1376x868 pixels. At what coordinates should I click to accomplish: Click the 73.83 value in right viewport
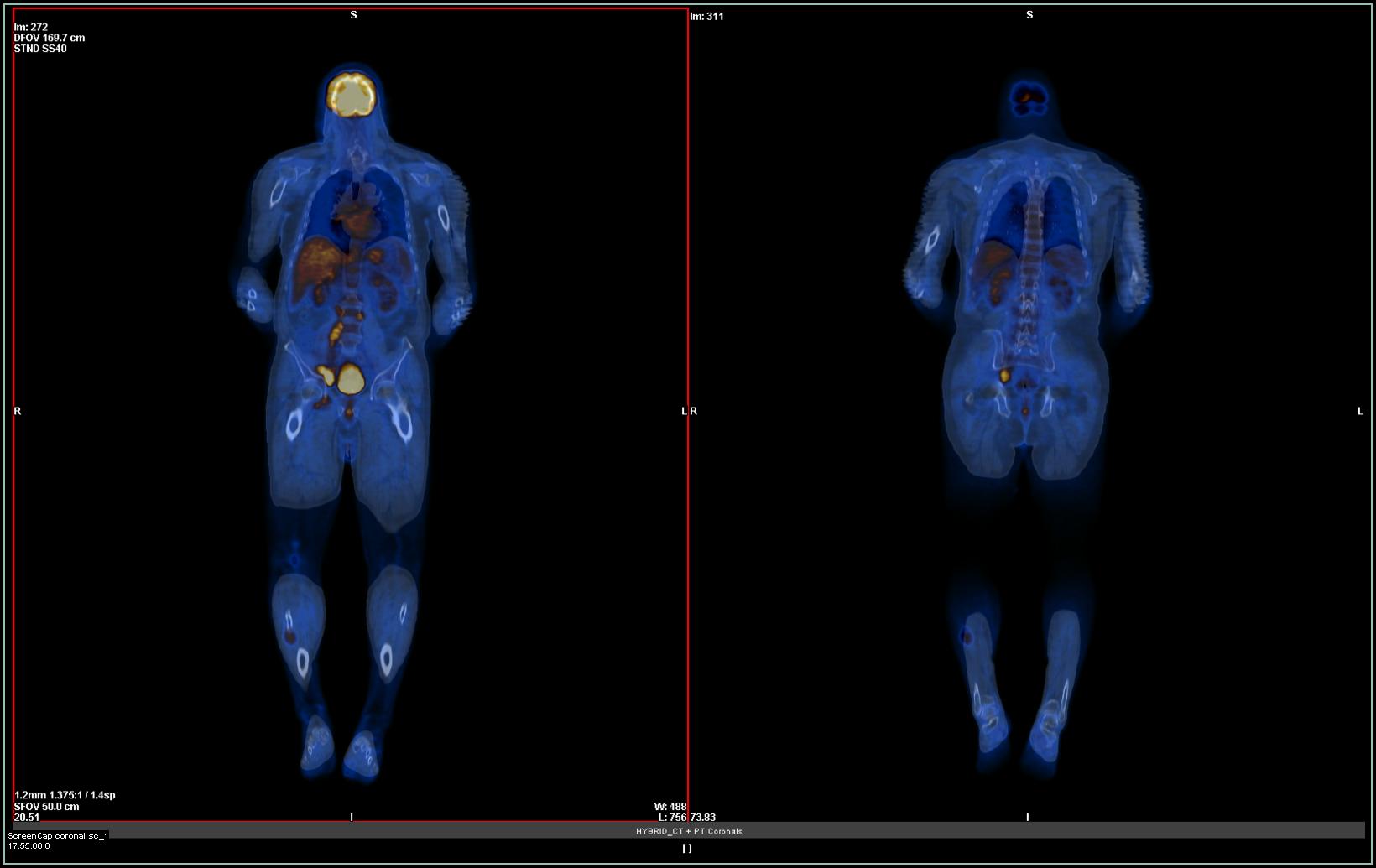pyautogui.click(x=703, y=818)
